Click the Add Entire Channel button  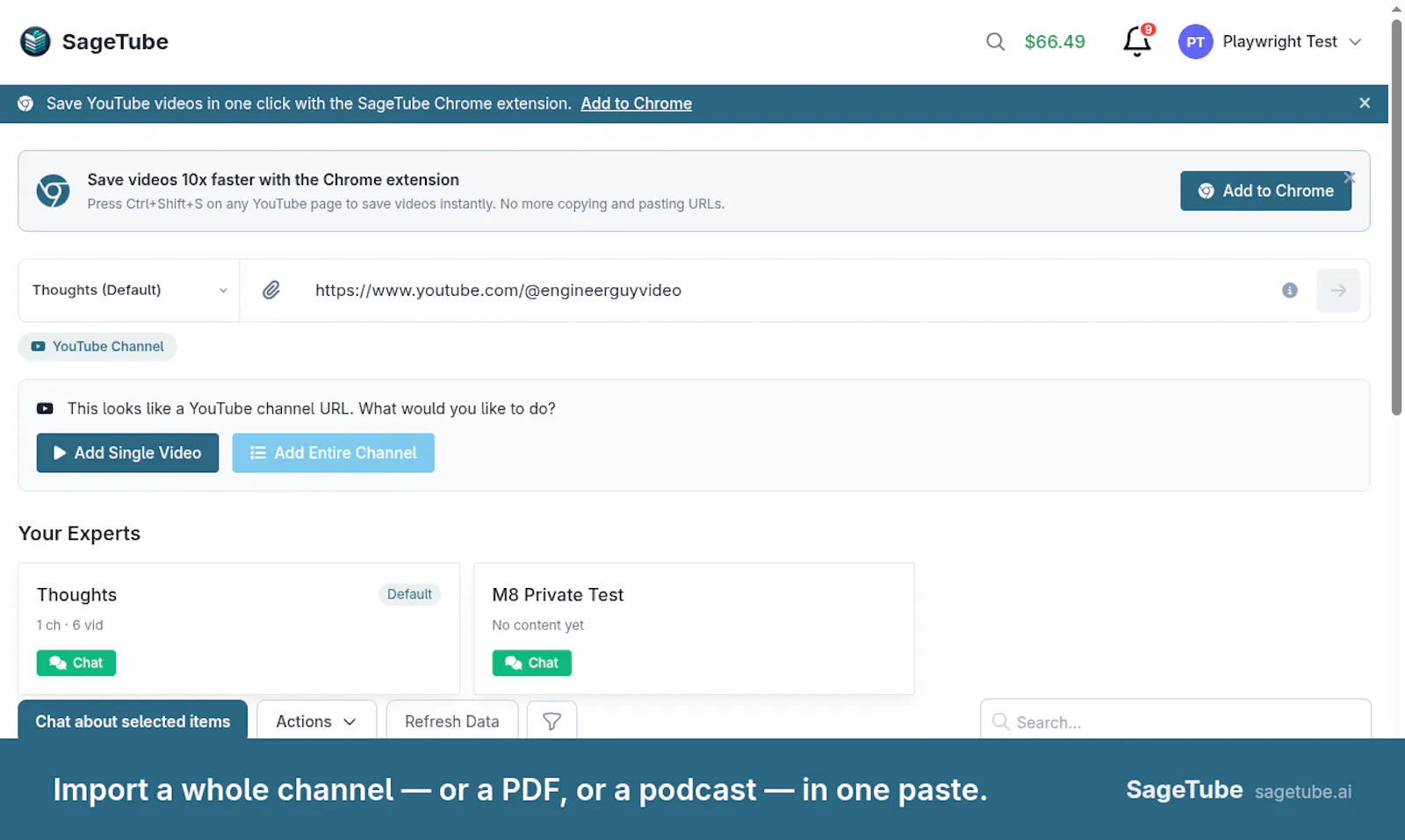pyautogui.click(x=333, y=453)
